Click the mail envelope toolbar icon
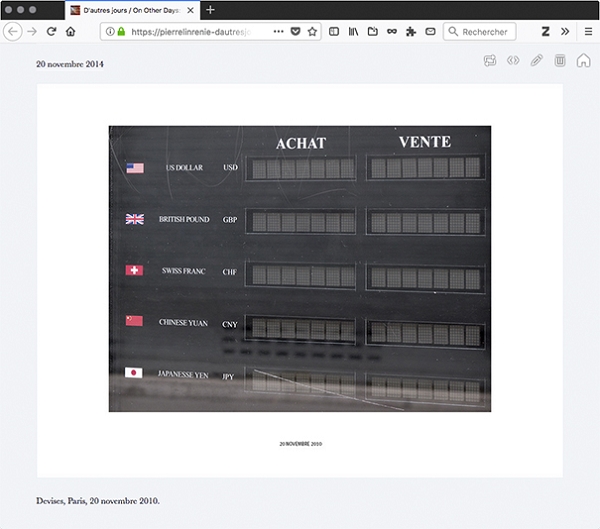 430,32
